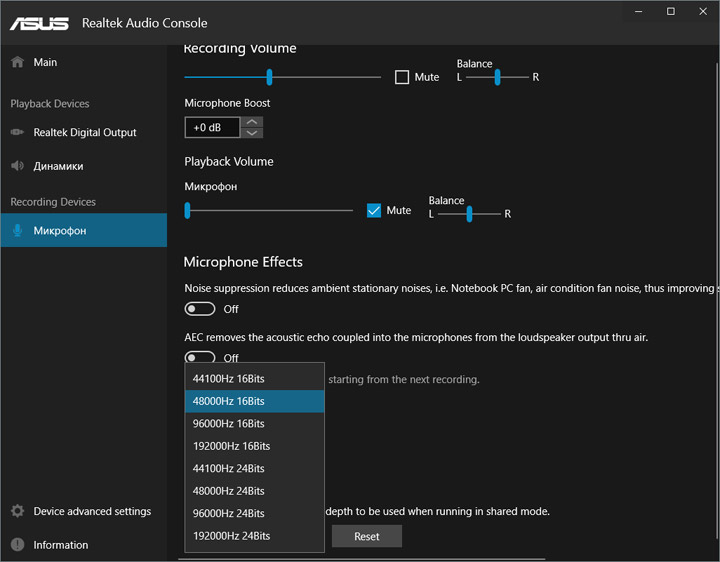Uncheck the Playback Volume Mute checkbox

pyautogui.click(x=374, y=210)
